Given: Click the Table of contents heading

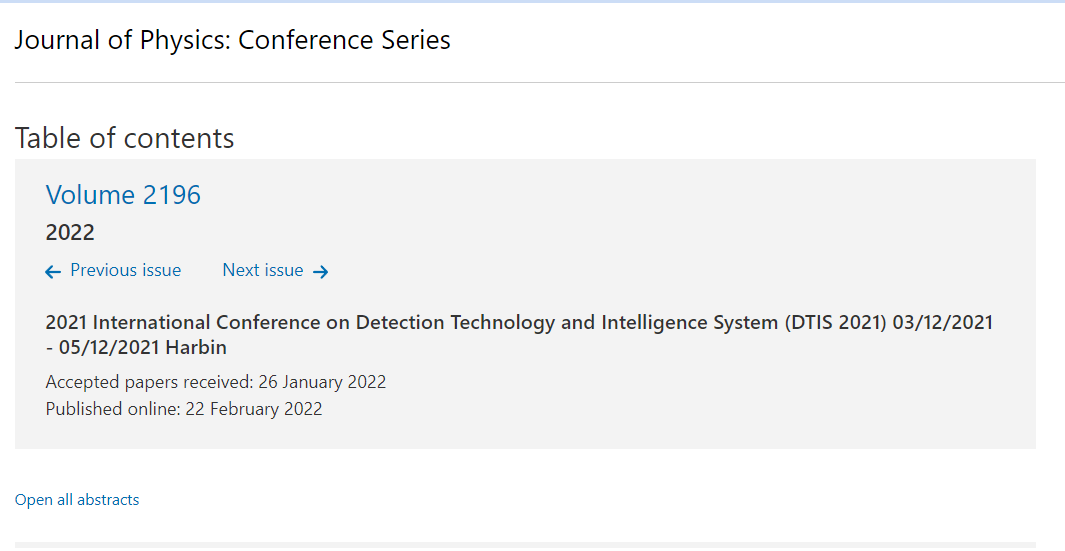Looking at the screenshot, I should click(x=124, y=138).
